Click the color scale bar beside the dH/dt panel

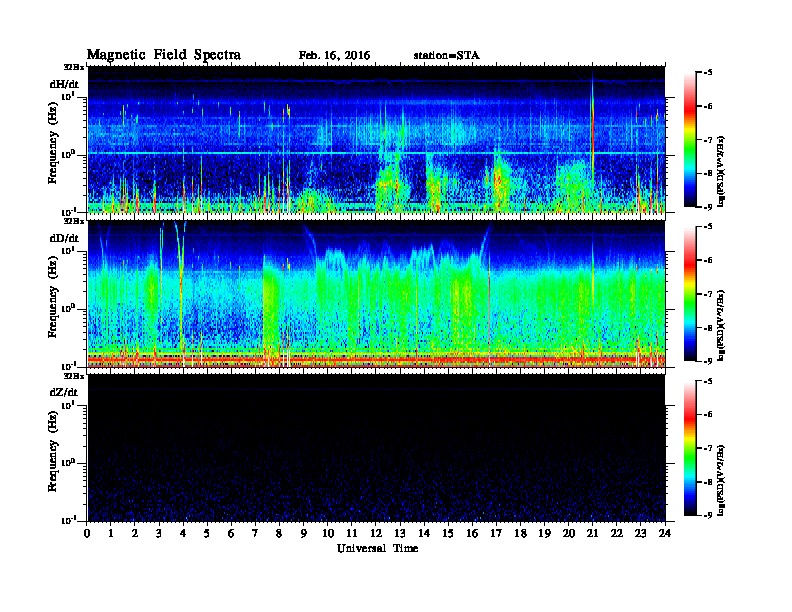point(690,140)
